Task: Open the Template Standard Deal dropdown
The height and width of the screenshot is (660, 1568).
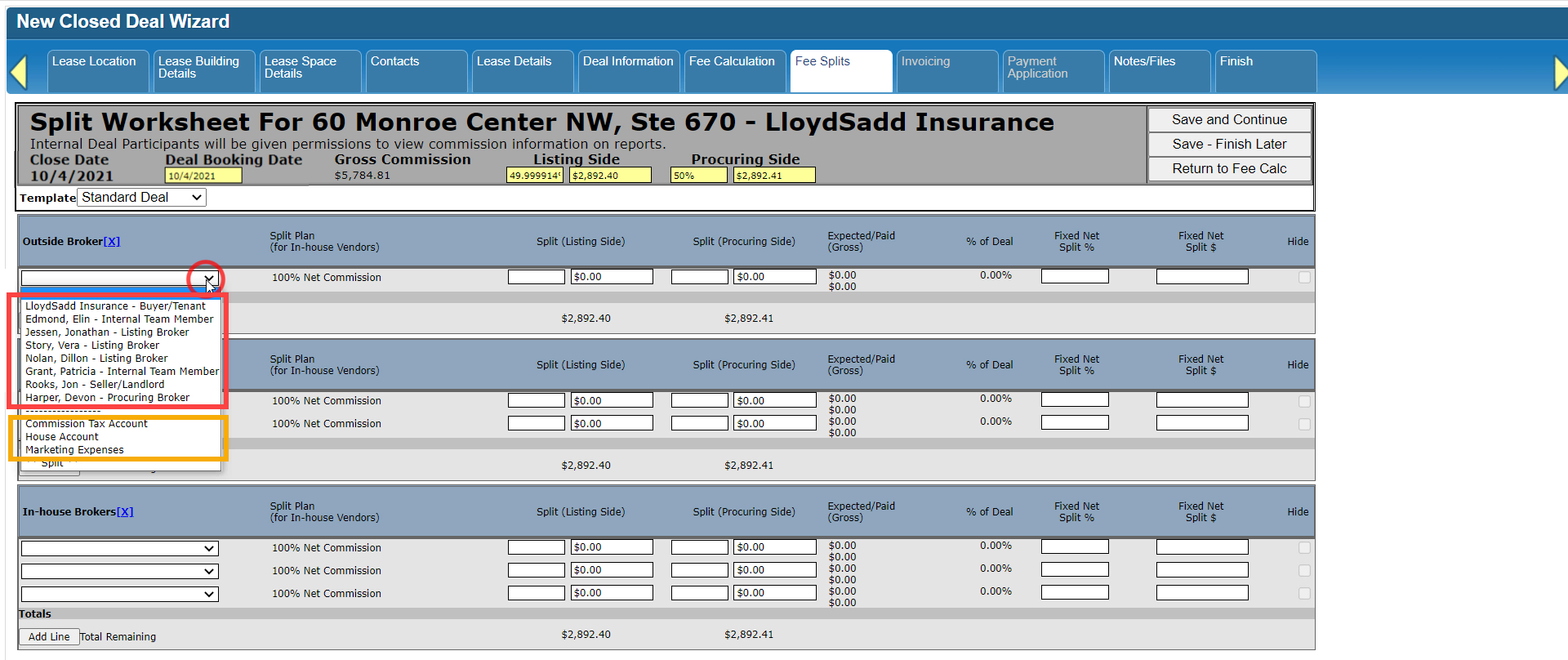Action: pos(141,198)
